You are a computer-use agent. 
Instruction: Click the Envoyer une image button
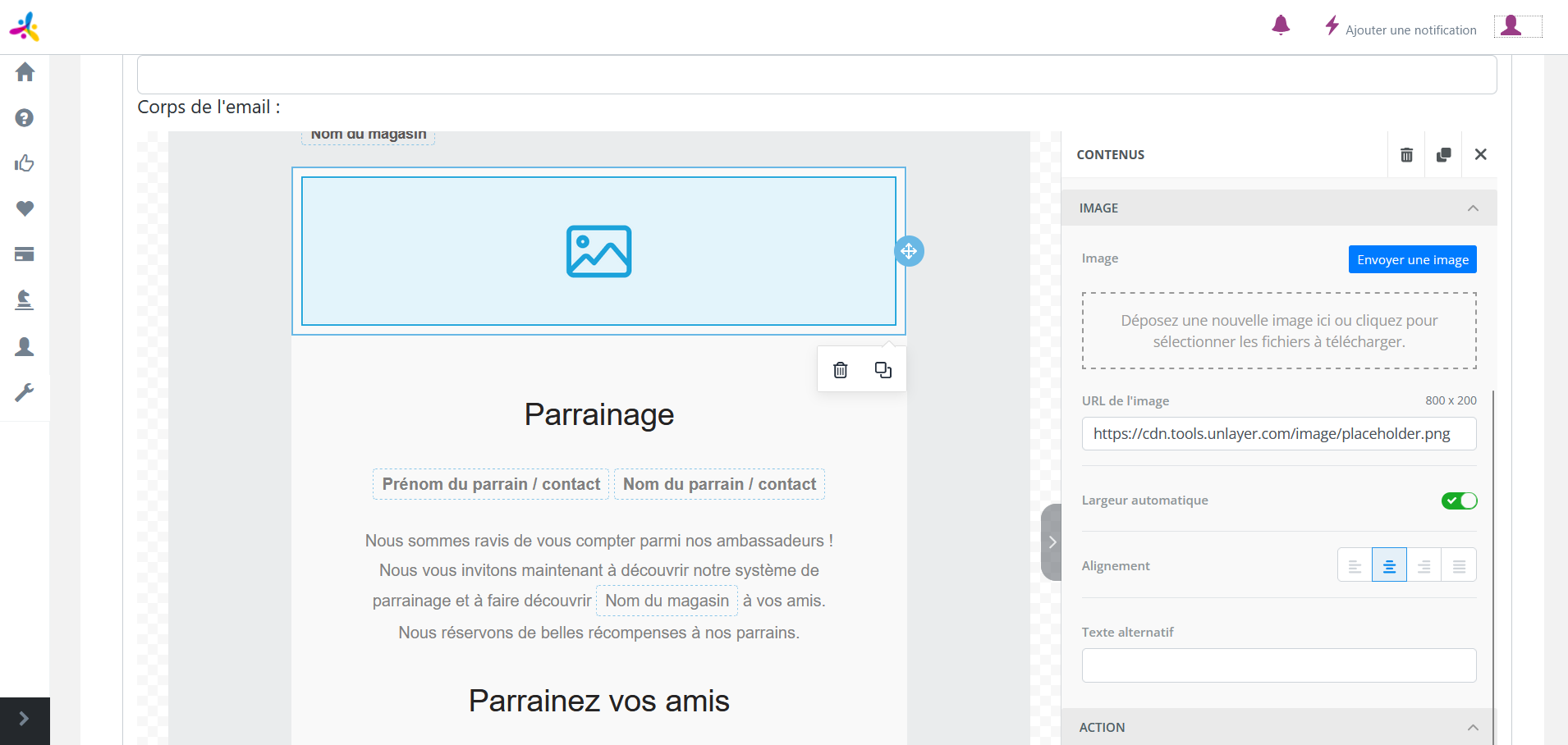(x=1412, y=259)
